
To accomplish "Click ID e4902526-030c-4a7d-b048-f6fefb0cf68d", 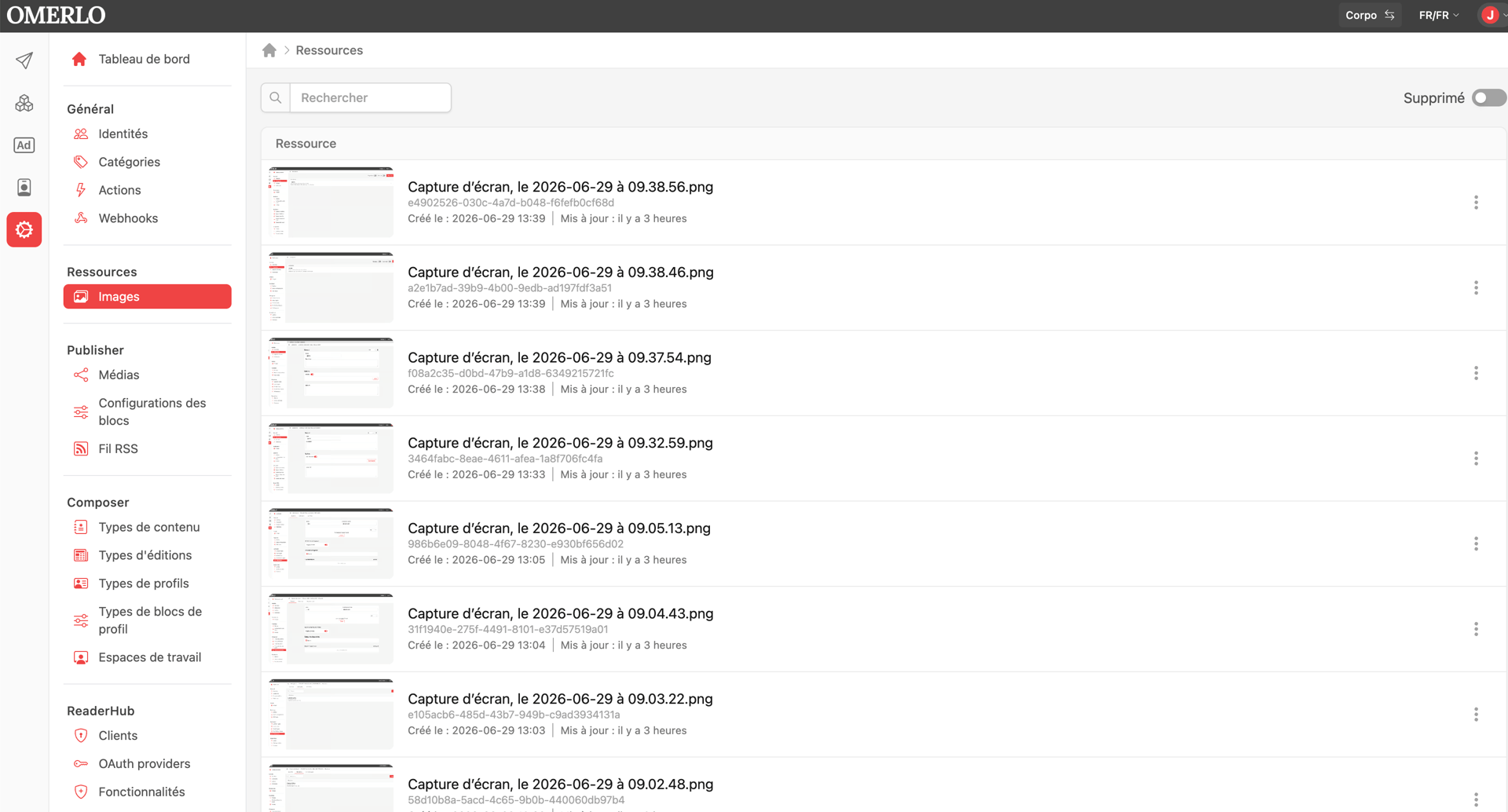I will pos(511,203).
